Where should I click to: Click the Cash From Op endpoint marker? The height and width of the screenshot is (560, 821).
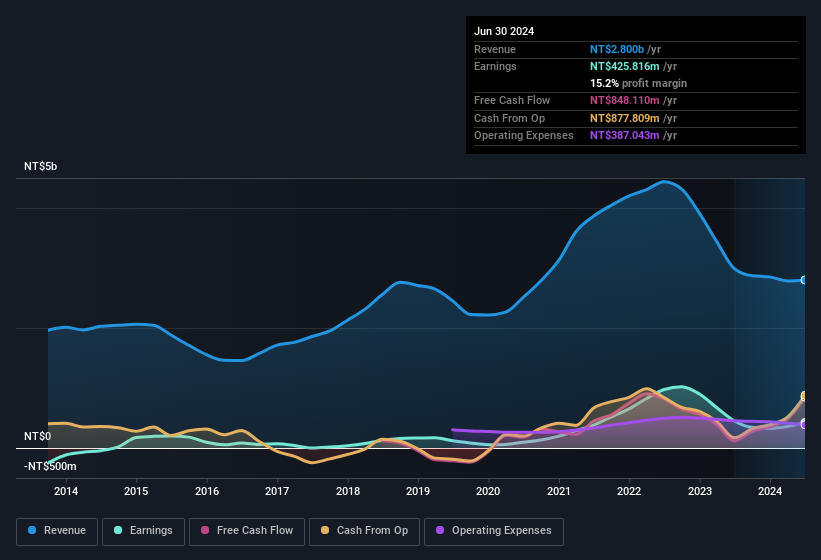(x=804, y=396)
